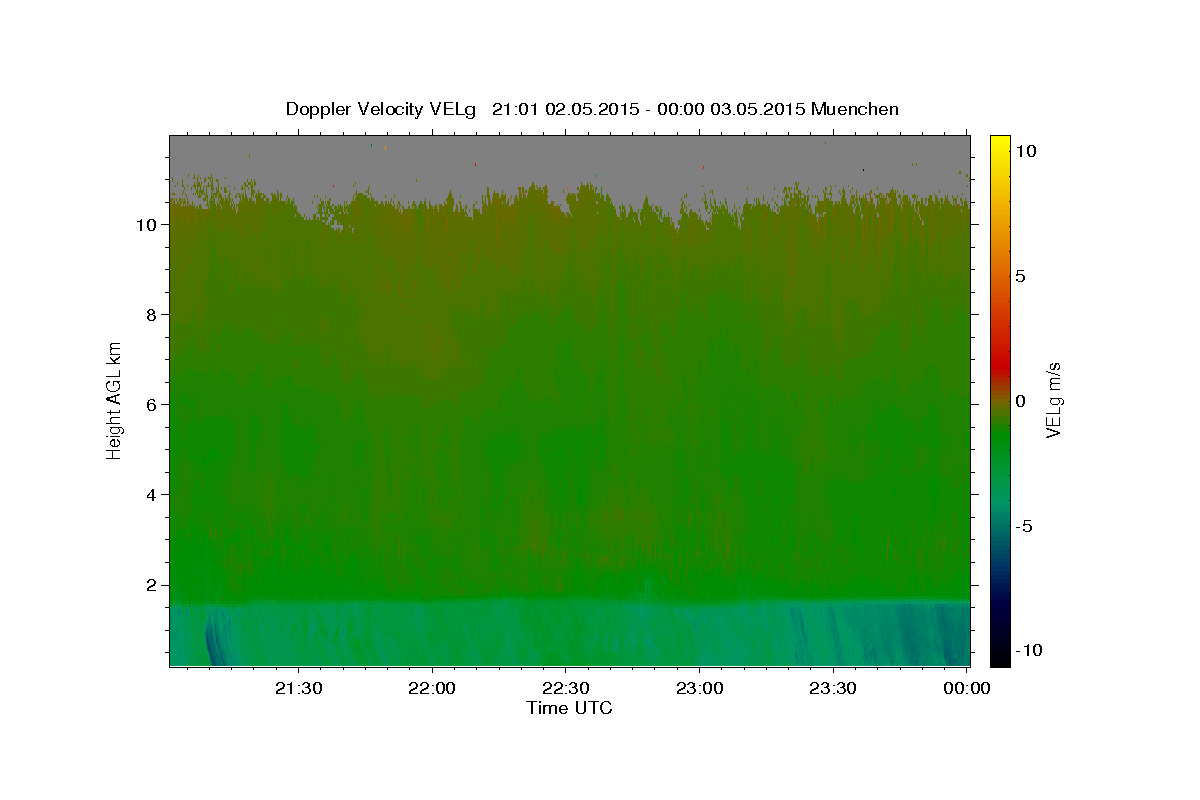Click the 'Muenchen' location in the title
The image size is (1200, 800).
coord(855,109)
